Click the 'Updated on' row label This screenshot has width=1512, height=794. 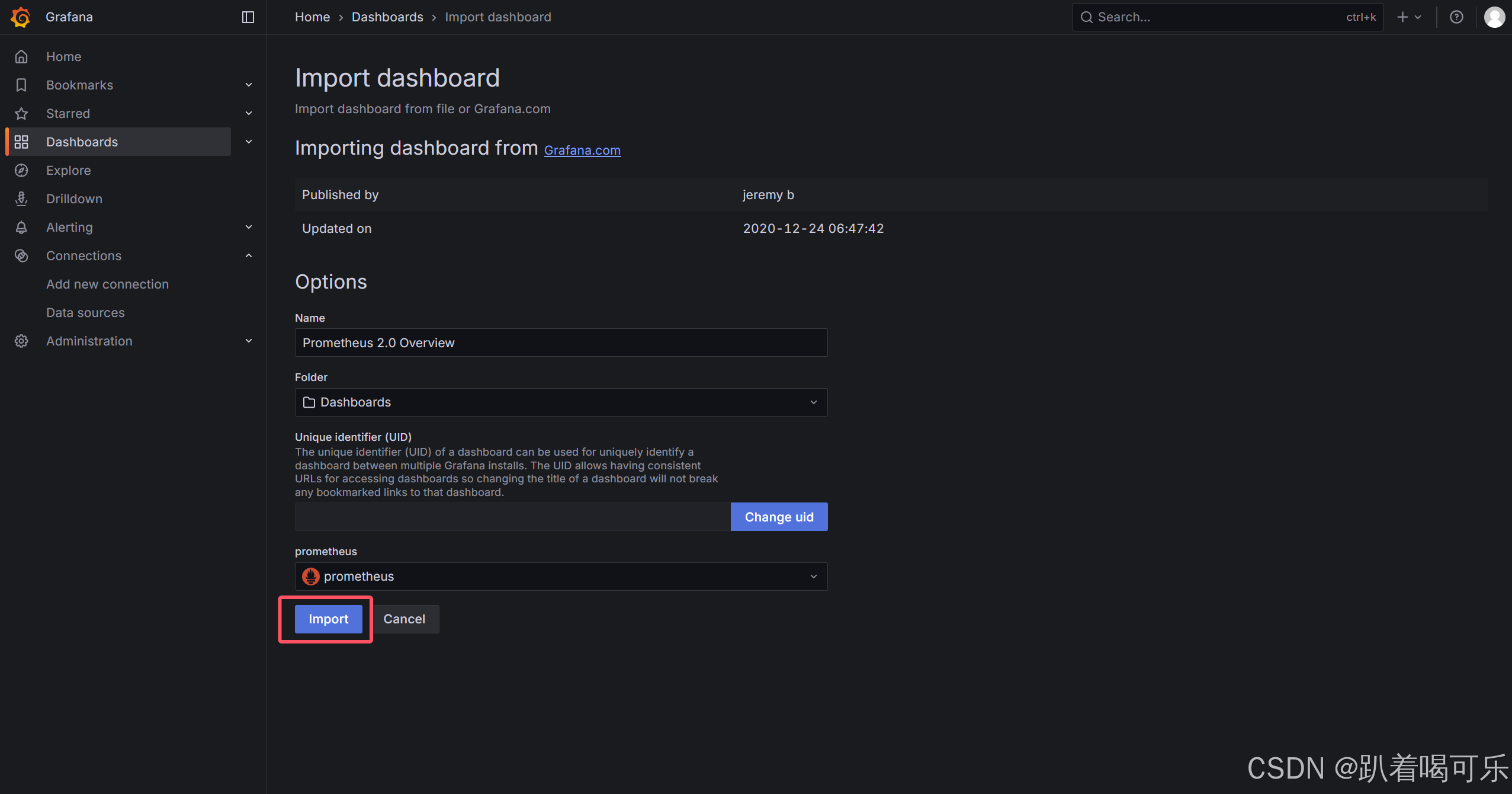point(337,229)
